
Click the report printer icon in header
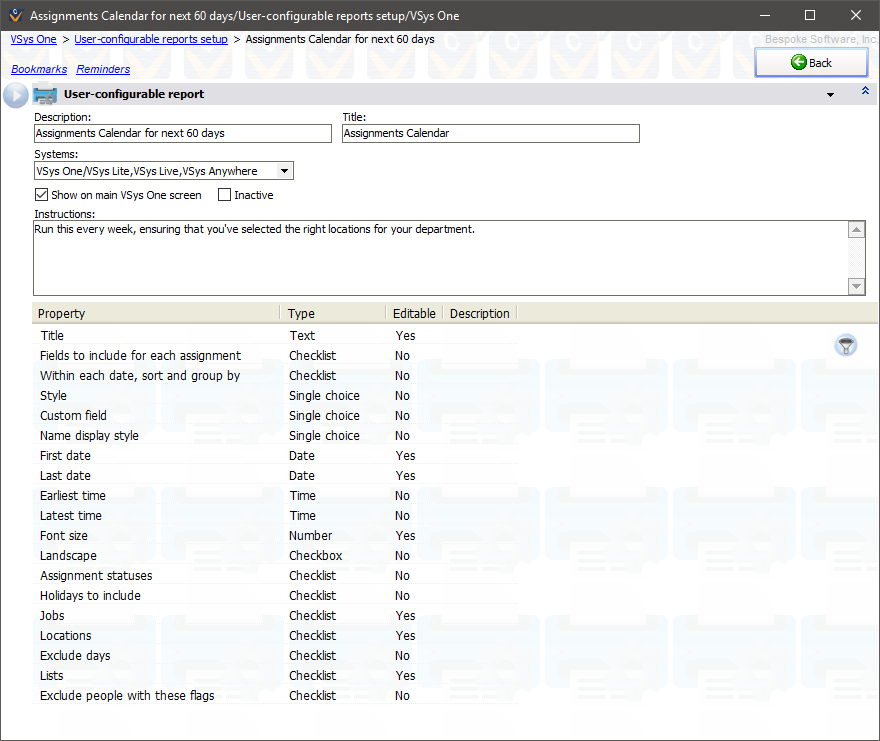pos(45,95)
